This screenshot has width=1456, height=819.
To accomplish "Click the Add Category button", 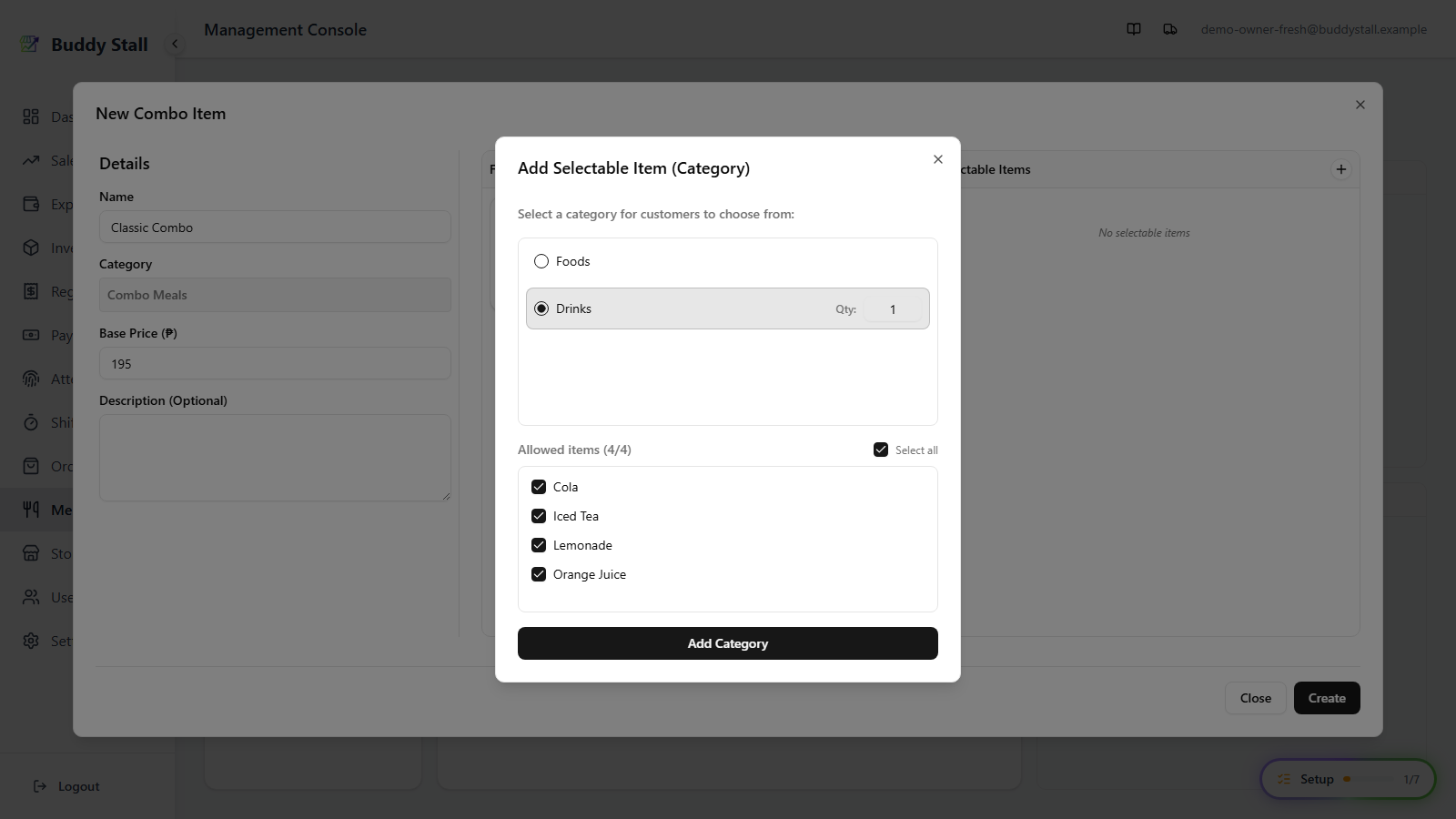I will [x=728, y=643].
